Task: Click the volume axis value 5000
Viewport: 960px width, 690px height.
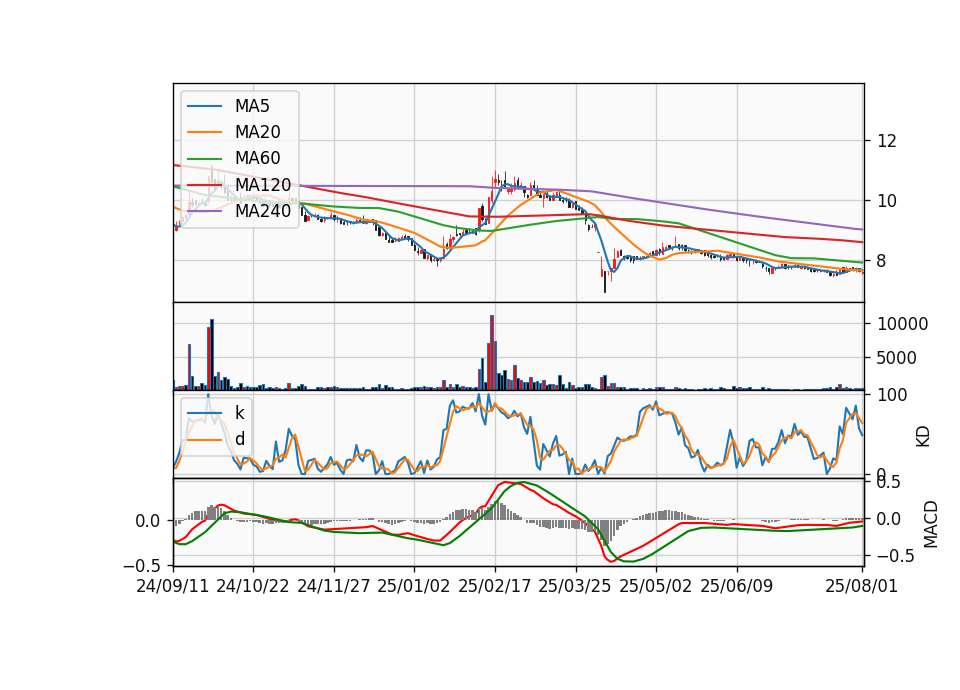Action: click(896, 358)
